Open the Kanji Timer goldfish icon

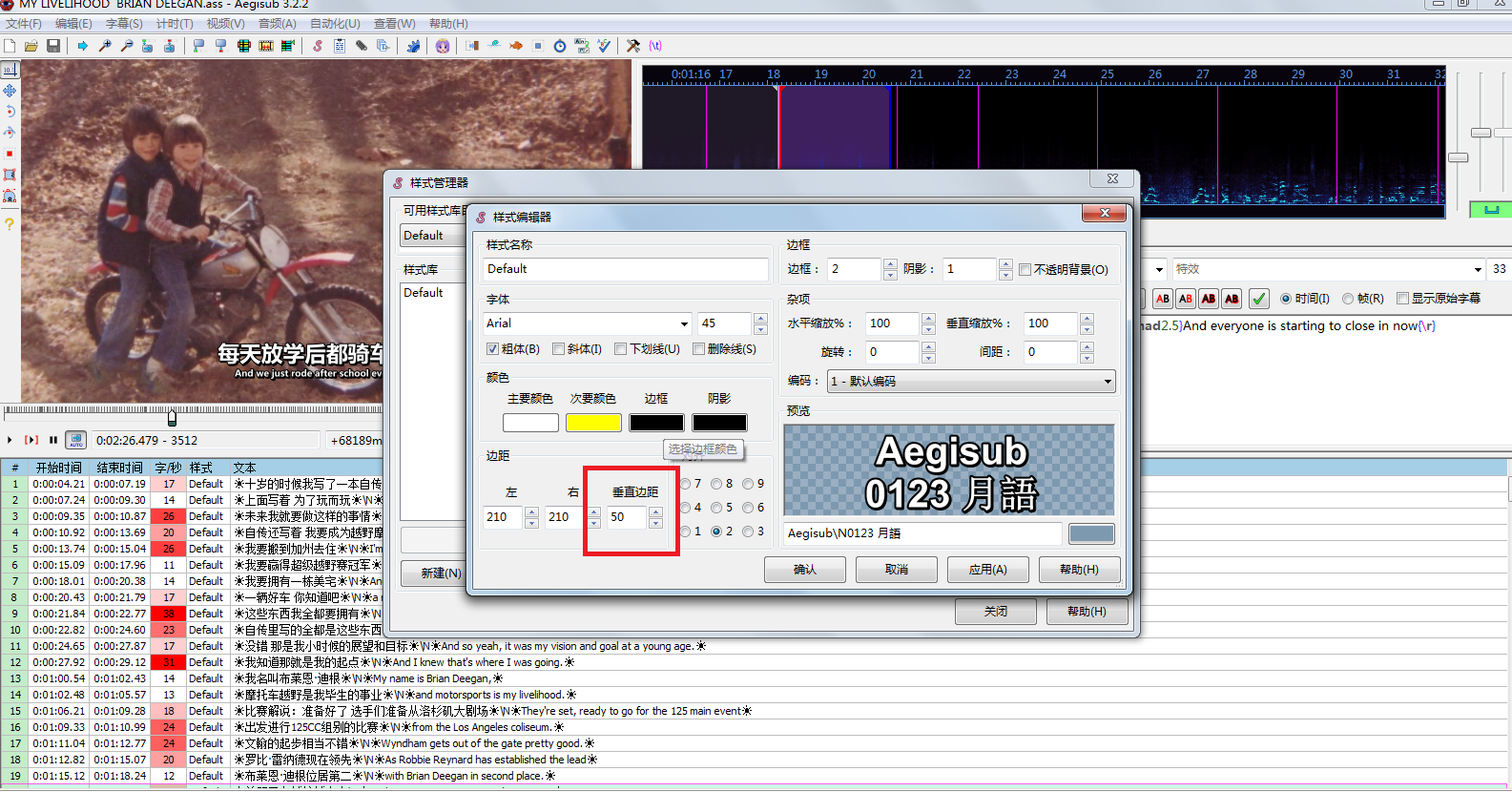point(516,46)
